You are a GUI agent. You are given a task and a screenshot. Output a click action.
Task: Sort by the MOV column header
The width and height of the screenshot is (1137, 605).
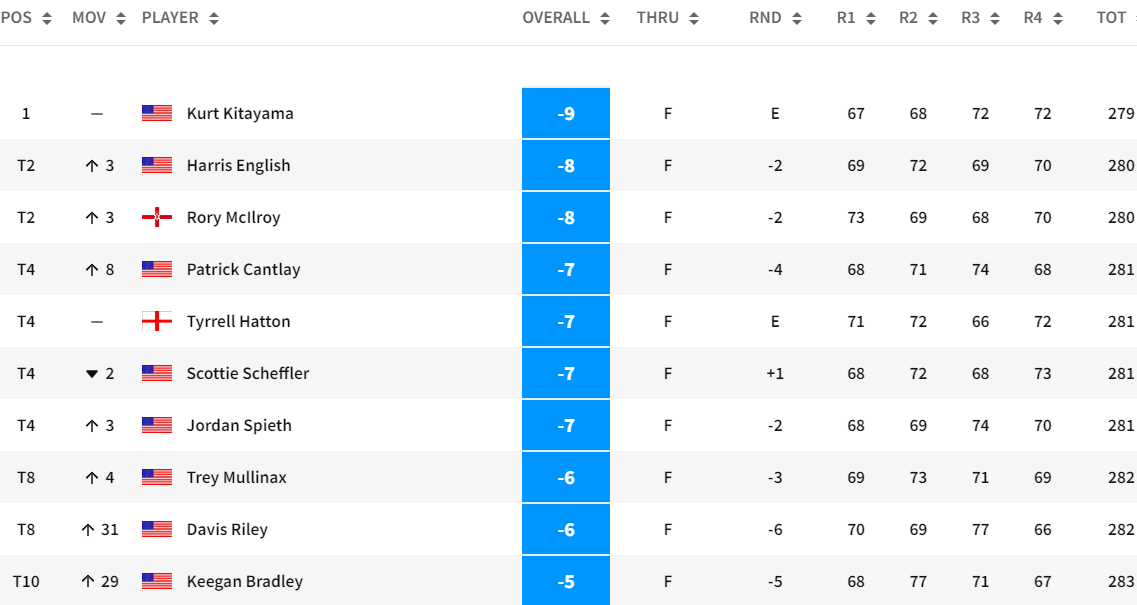[x=99, y=18]
